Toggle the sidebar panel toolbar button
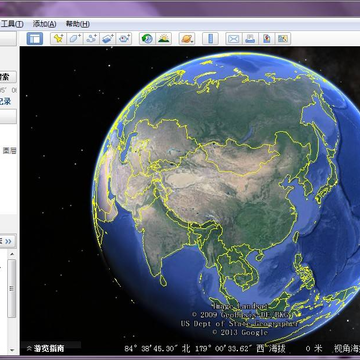 [x=35, y=39]
